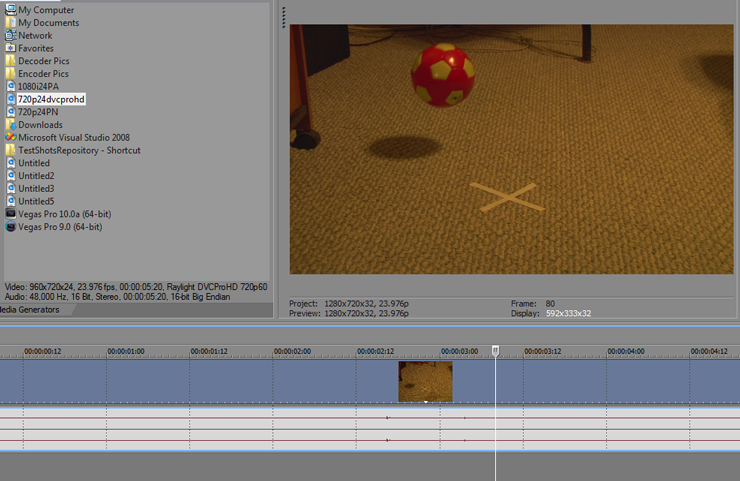Image resolution: width=740 pixels, height=481 pixels.
Task: Click the Vegas Pro 9.0 (64-bit) icon
Action: (x=10, y=226)
